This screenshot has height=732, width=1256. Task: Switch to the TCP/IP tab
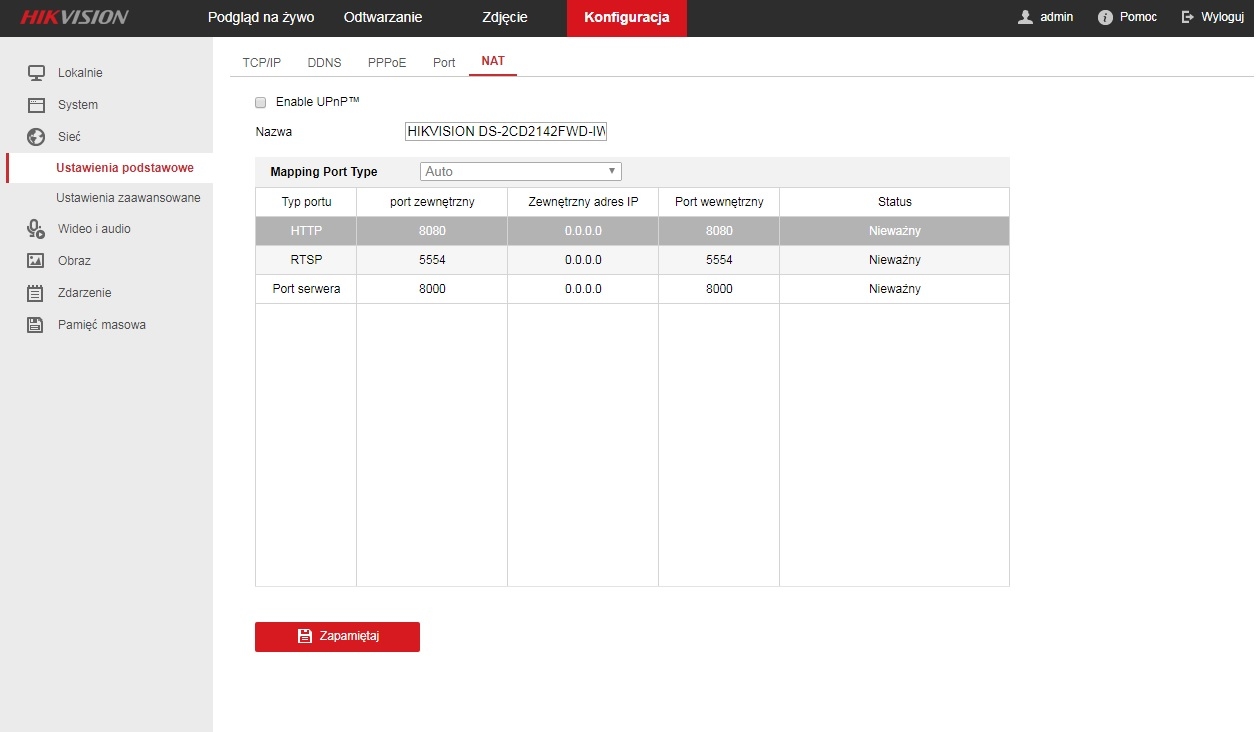tap(262, 62)
